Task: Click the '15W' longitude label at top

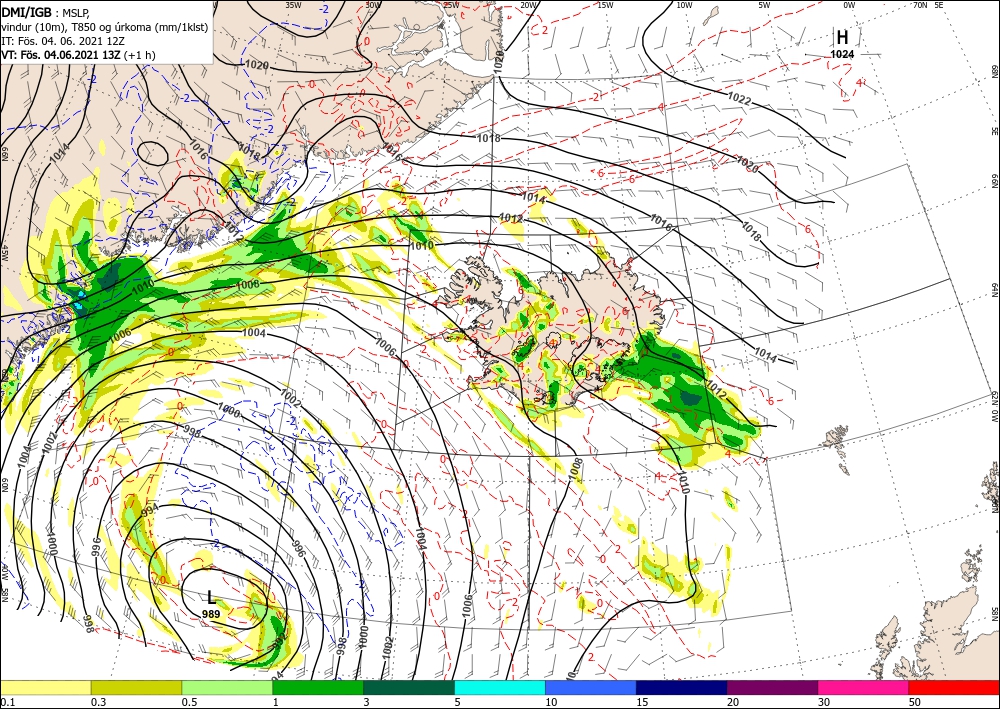Action: point(605,5)
